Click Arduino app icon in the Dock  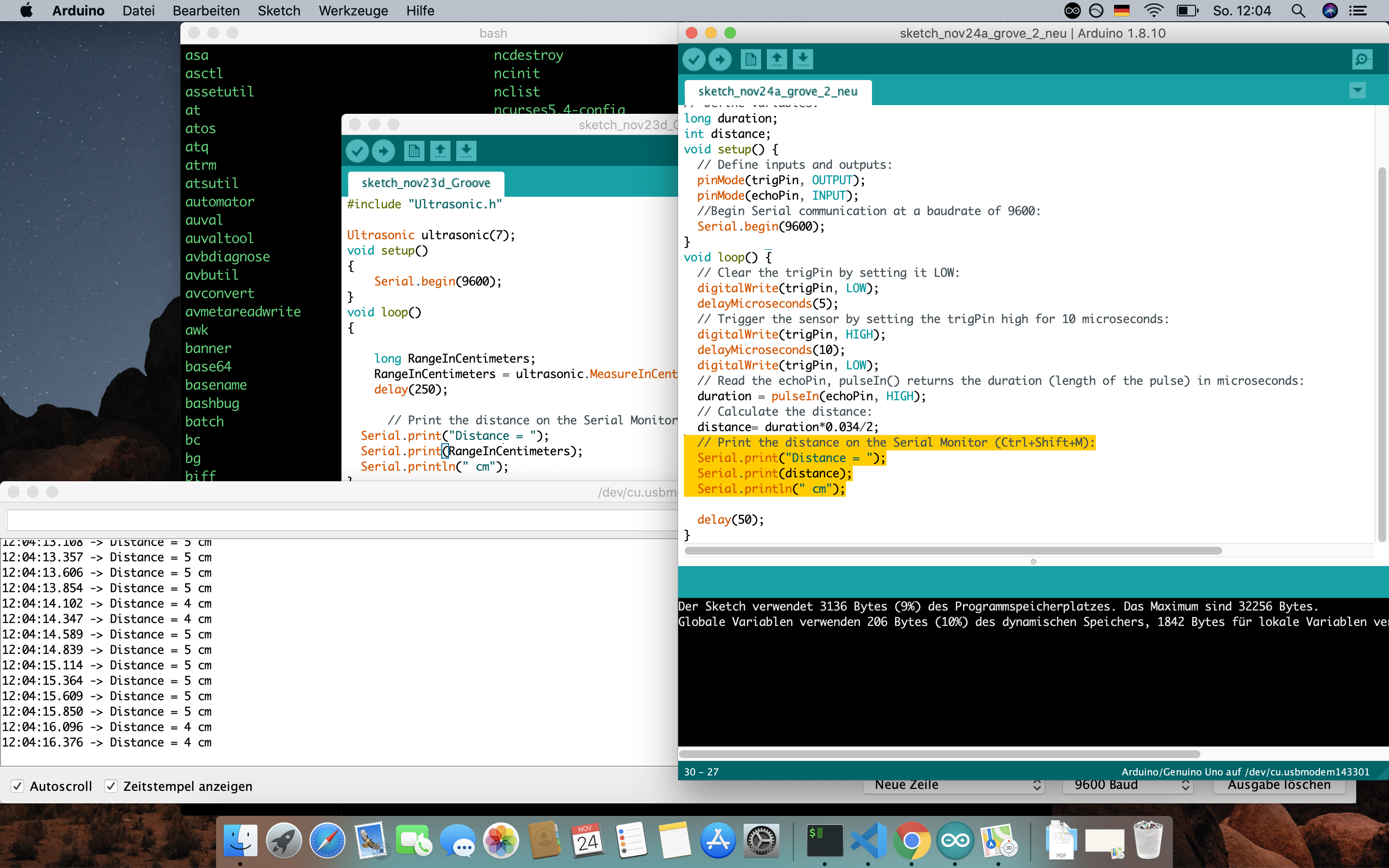click(955, 841)
